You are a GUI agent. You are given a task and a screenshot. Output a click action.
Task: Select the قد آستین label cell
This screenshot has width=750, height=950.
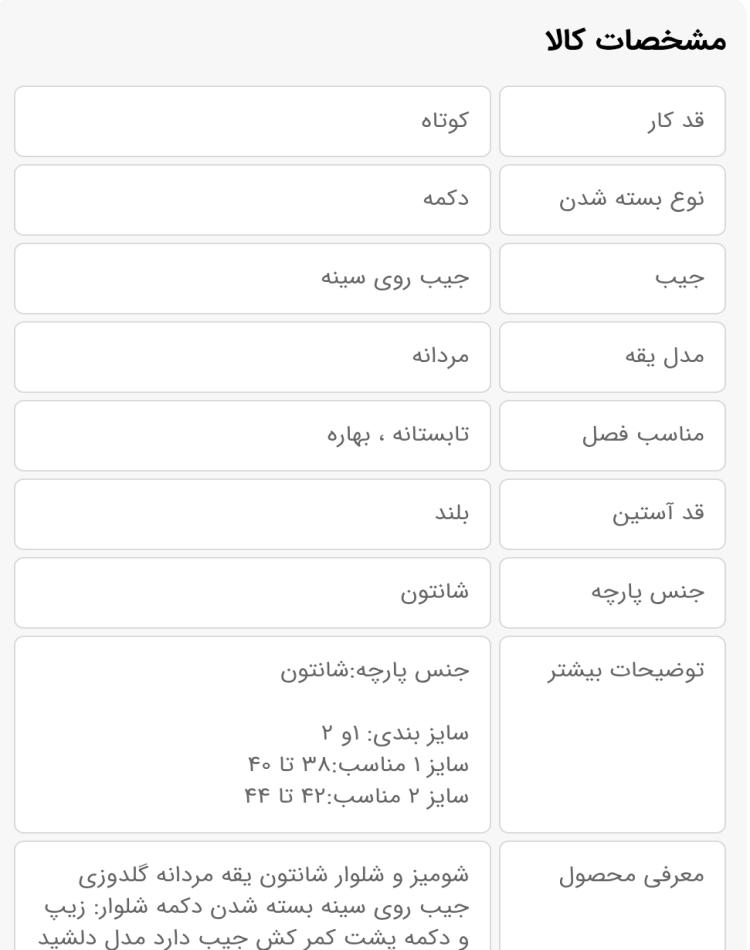pyautogui.click(x=612, y=514)
